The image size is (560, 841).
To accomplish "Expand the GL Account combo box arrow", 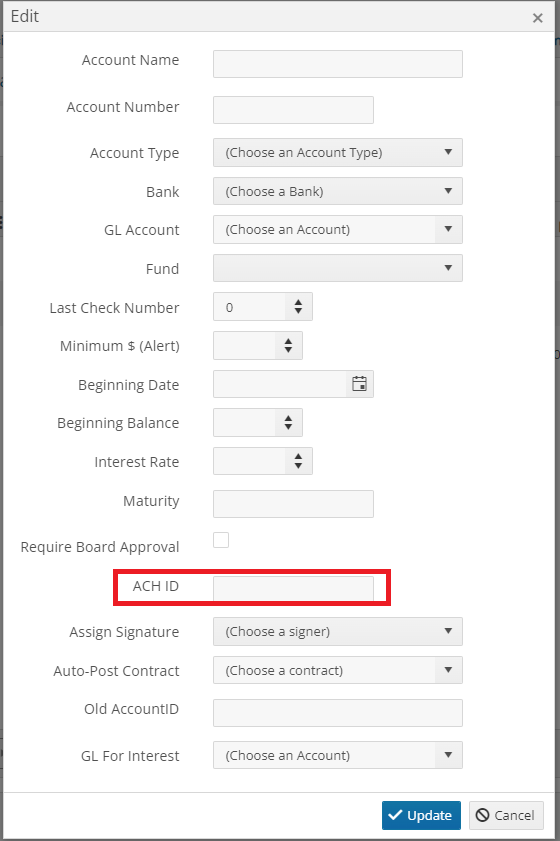I will click(448, 230).
